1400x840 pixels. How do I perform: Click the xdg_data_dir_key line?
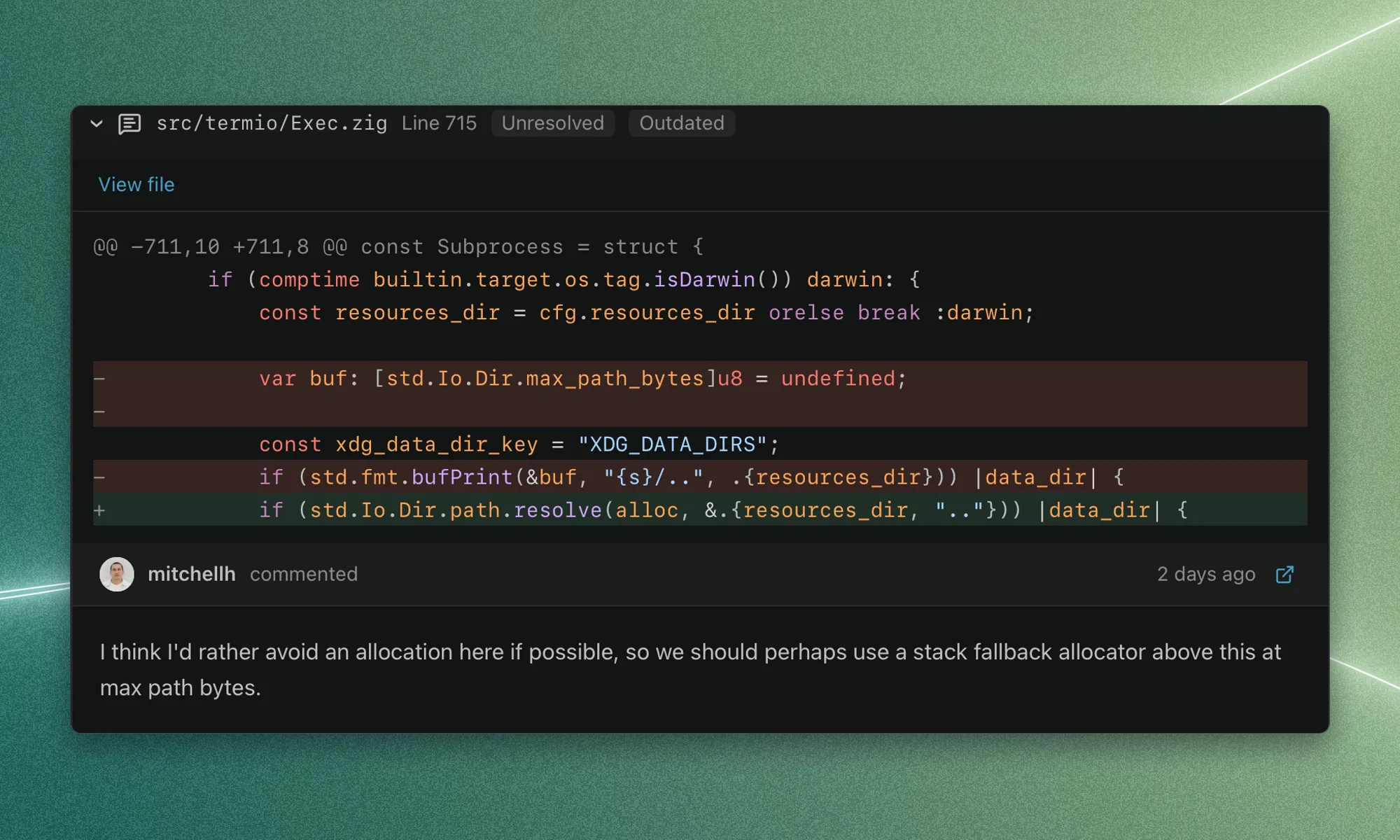(x=700, y=444)
